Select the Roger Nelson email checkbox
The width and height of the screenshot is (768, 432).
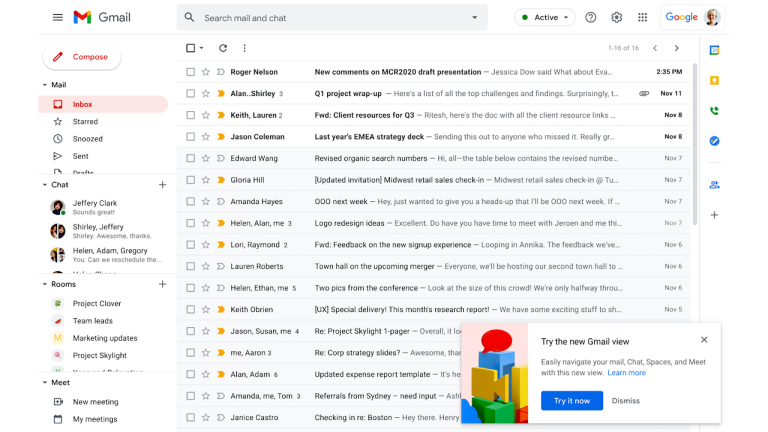coord(191,72)
